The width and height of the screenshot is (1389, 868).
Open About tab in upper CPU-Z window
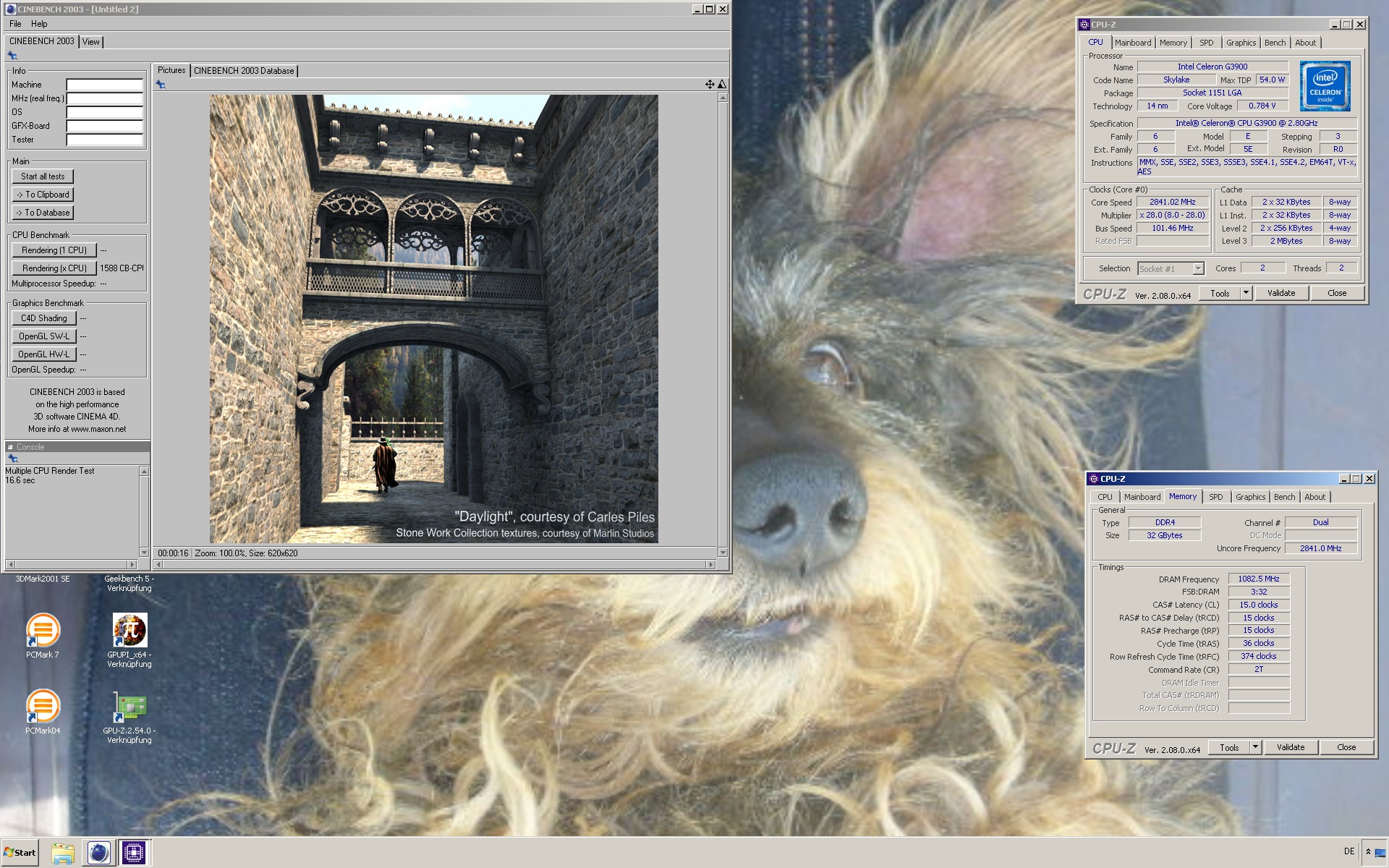[1305, 43]
